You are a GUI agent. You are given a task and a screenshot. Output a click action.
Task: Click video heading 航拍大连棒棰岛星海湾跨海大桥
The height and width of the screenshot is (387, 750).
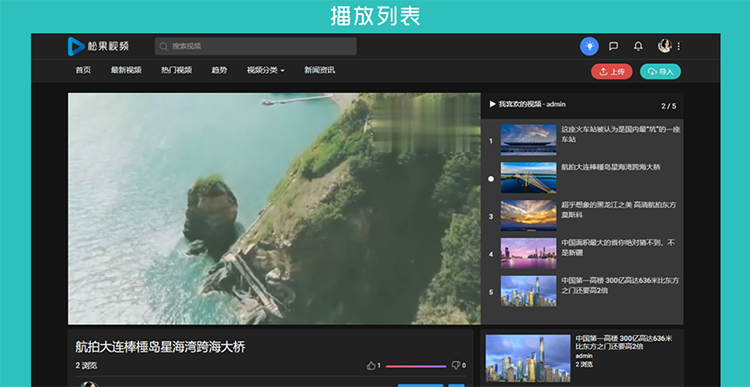(x=160, y=347)
